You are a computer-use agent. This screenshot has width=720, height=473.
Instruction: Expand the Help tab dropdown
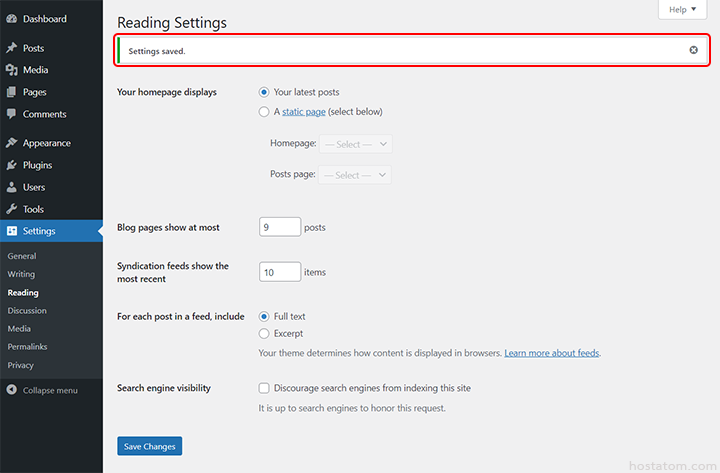pos(683,9)
